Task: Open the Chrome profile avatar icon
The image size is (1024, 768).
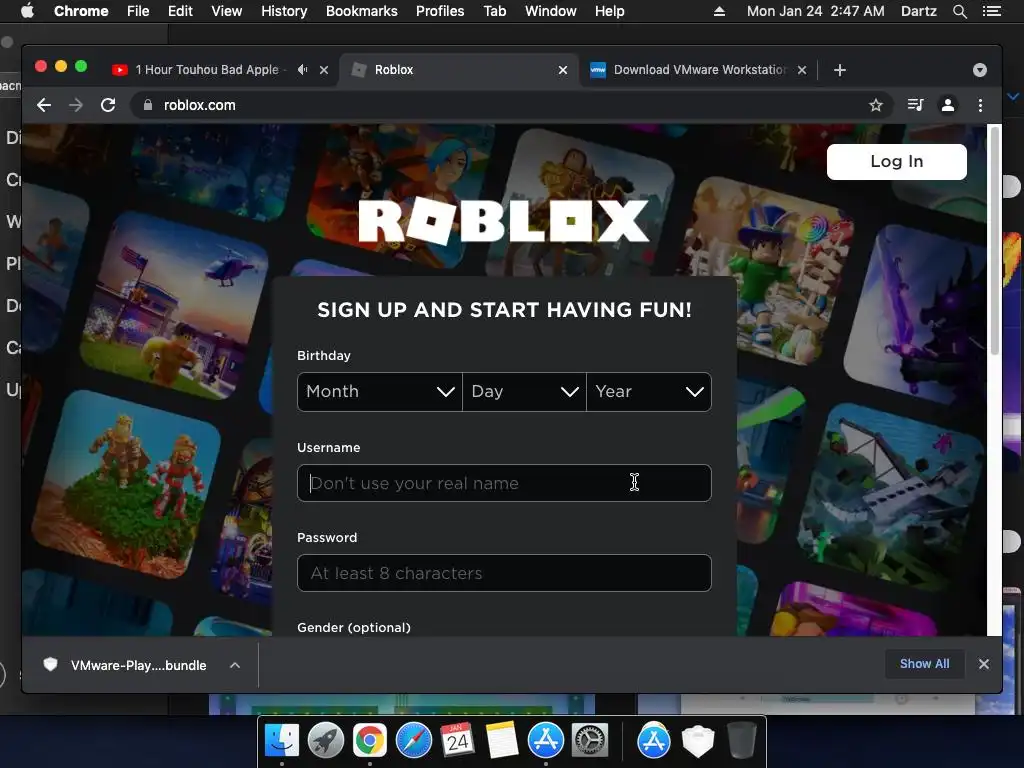Action: [x=948, y=105]
